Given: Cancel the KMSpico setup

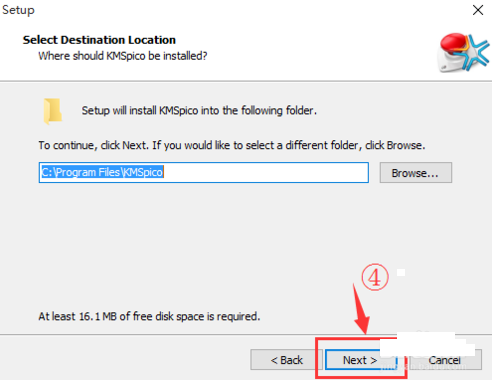Looking at the screenshot, I should (x=445, y=360).
